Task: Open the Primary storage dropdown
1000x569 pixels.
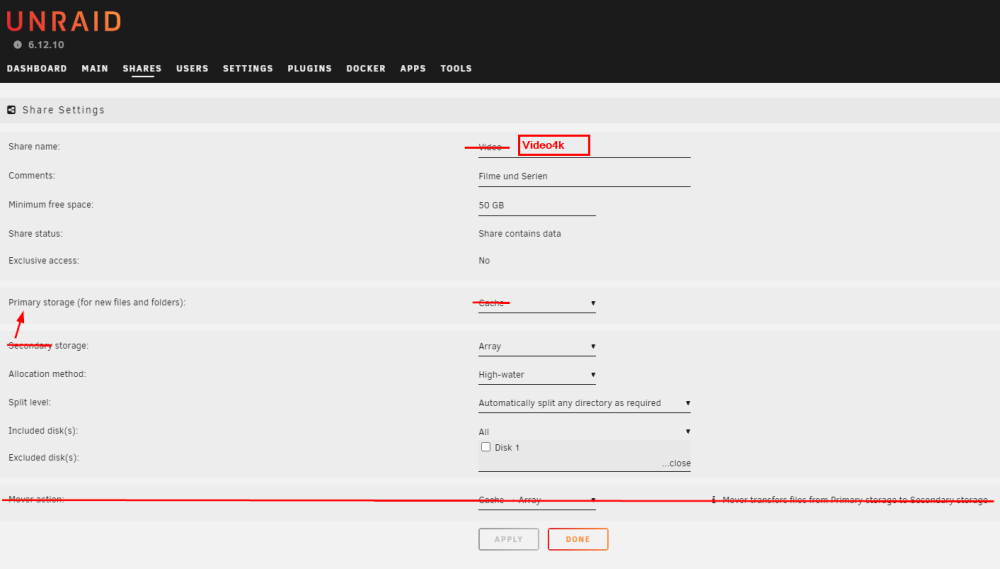Action: (537, 303)
